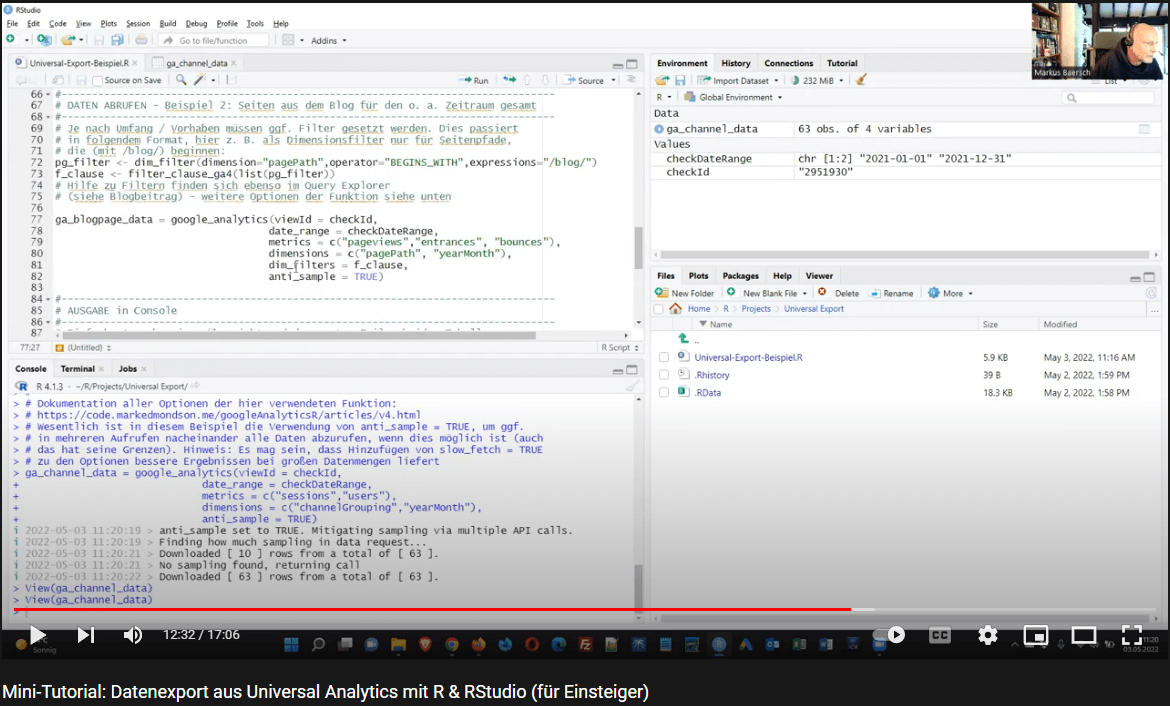Open the Addins dropdown
Viewport: 1170px width, 706px height.
tap(329, 40)
